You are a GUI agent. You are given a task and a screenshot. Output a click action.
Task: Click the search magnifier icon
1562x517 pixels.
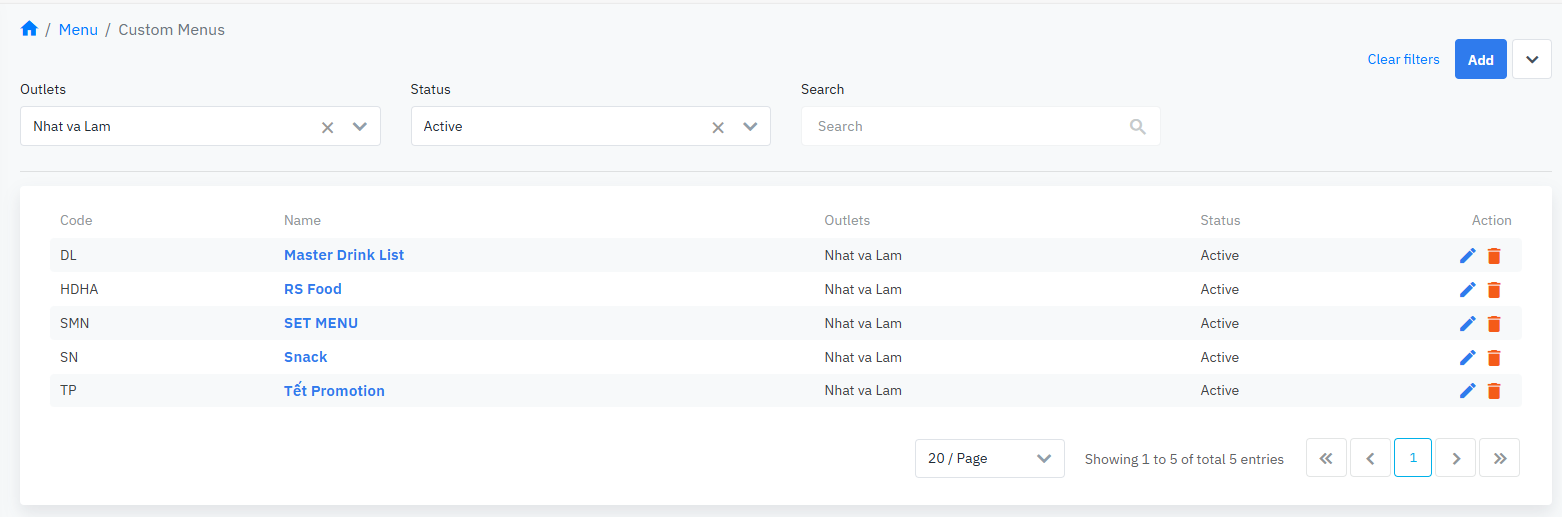(x=1137, y=127)
